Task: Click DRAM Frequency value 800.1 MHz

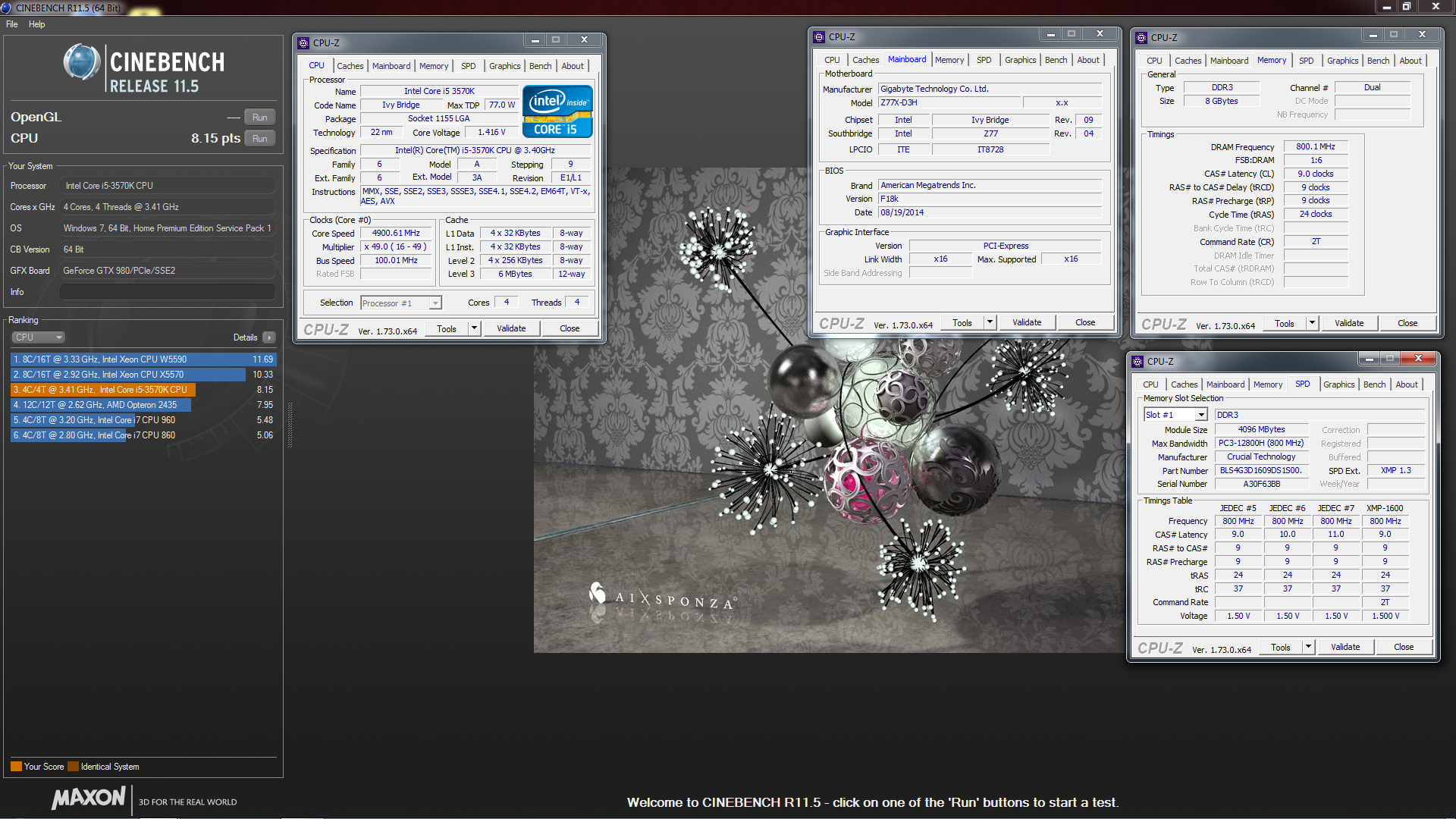Action: pos(1316,147)
